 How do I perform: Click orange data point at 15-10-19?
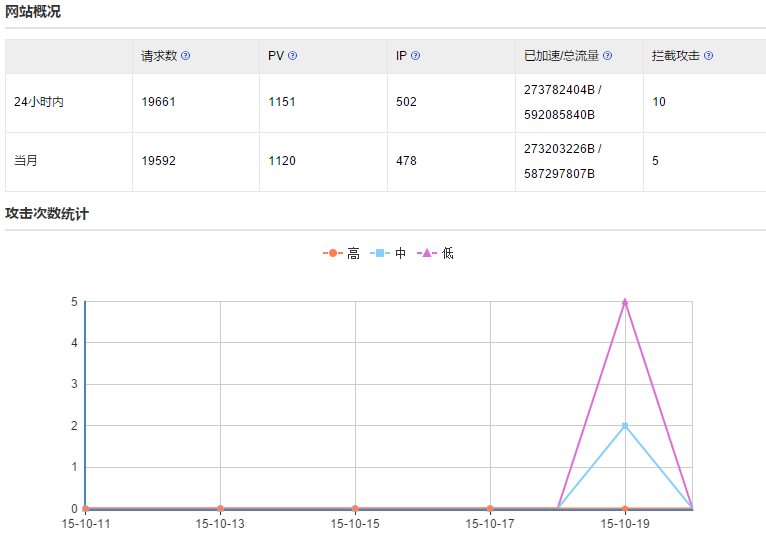pos(625,508)
